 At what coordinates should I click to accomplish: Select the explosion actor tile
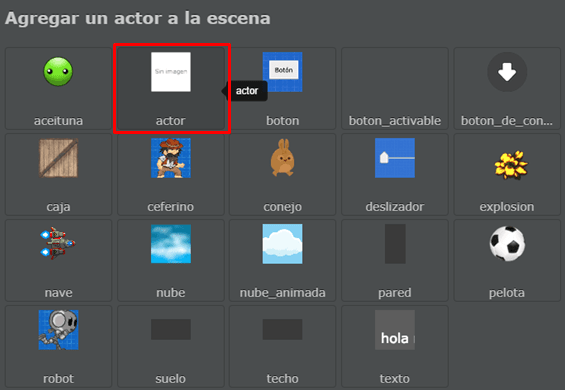(x=507, y=174)
